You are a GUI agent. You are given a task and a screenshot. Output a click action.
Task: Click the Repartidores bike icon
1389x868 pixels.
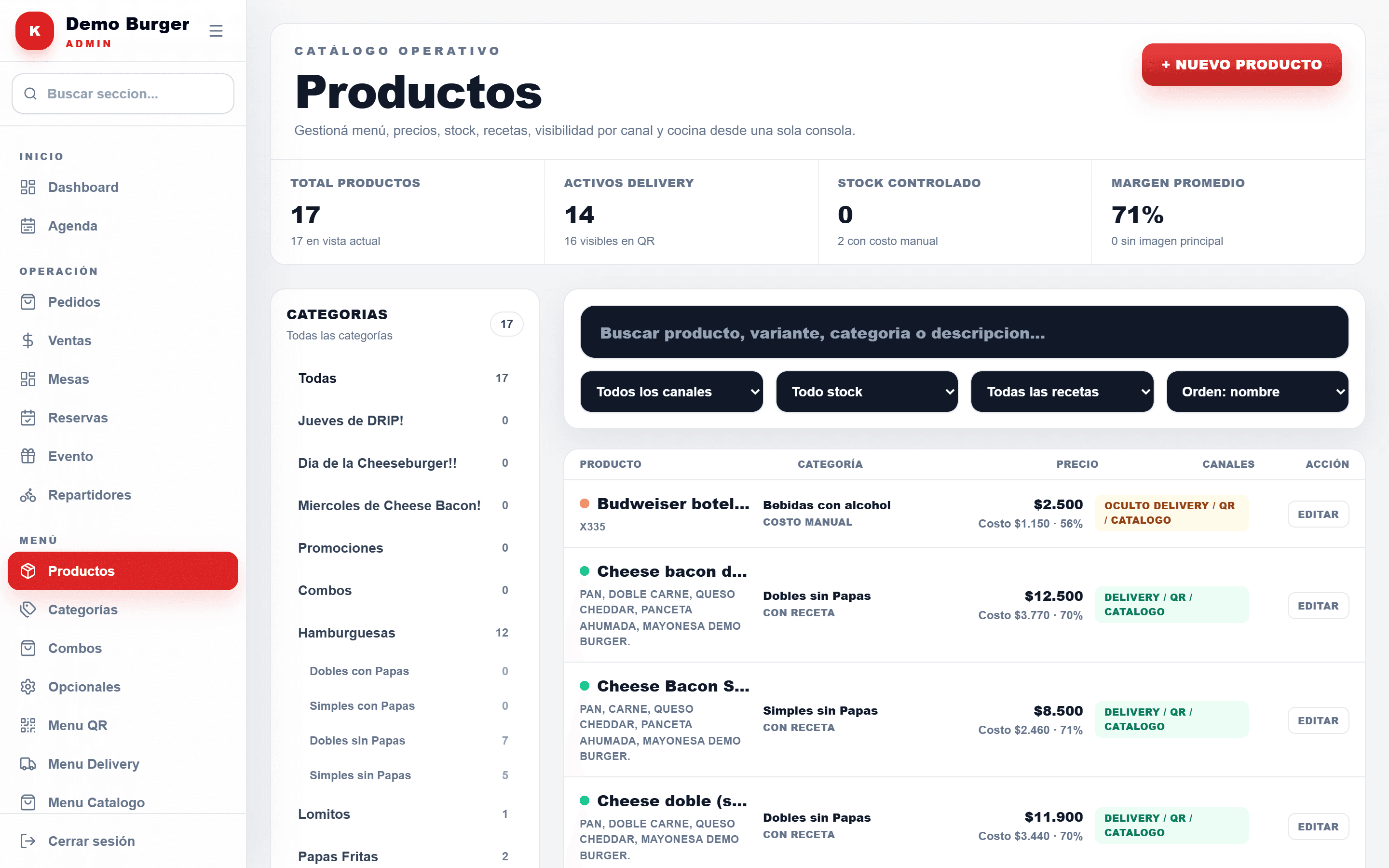[x=28, y=495]
